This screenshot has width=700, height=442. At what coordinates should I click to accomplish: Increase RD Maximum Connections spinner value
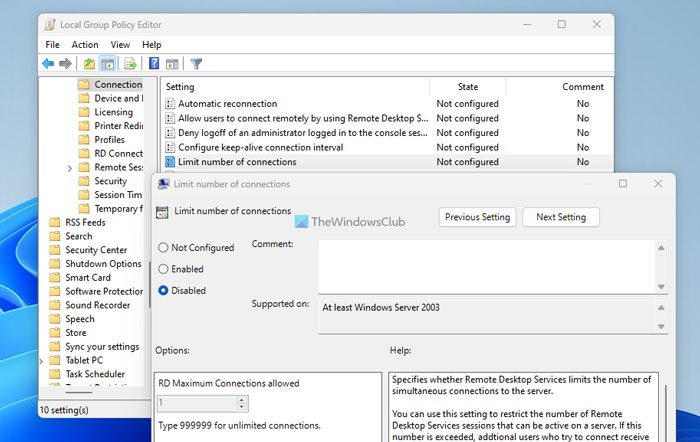(242, 400)
